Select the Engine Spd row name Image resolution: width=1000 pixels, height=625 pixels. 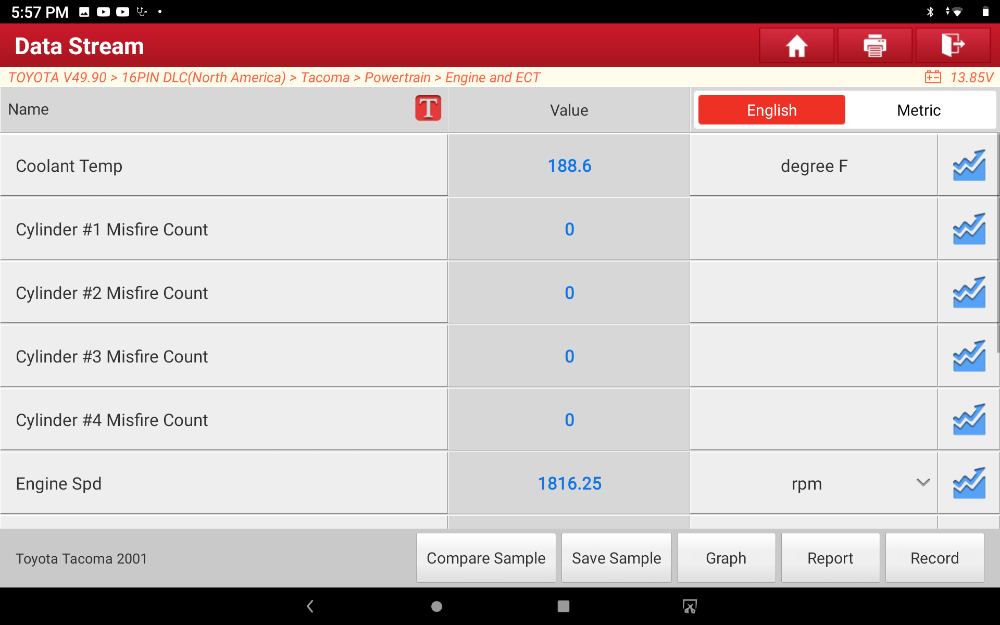coord(59,483)
